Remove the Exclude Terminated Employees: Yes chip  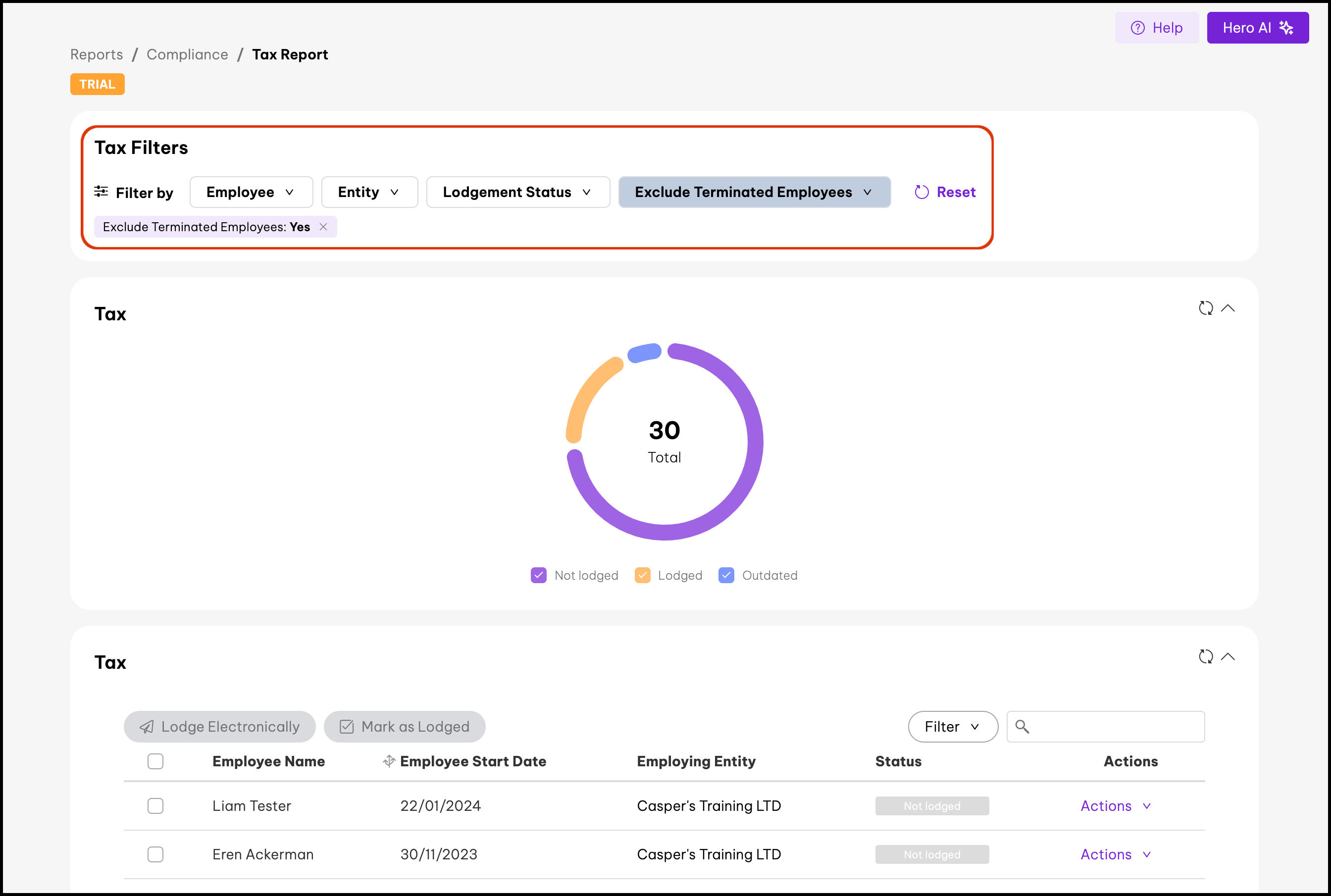click(323, 227)
